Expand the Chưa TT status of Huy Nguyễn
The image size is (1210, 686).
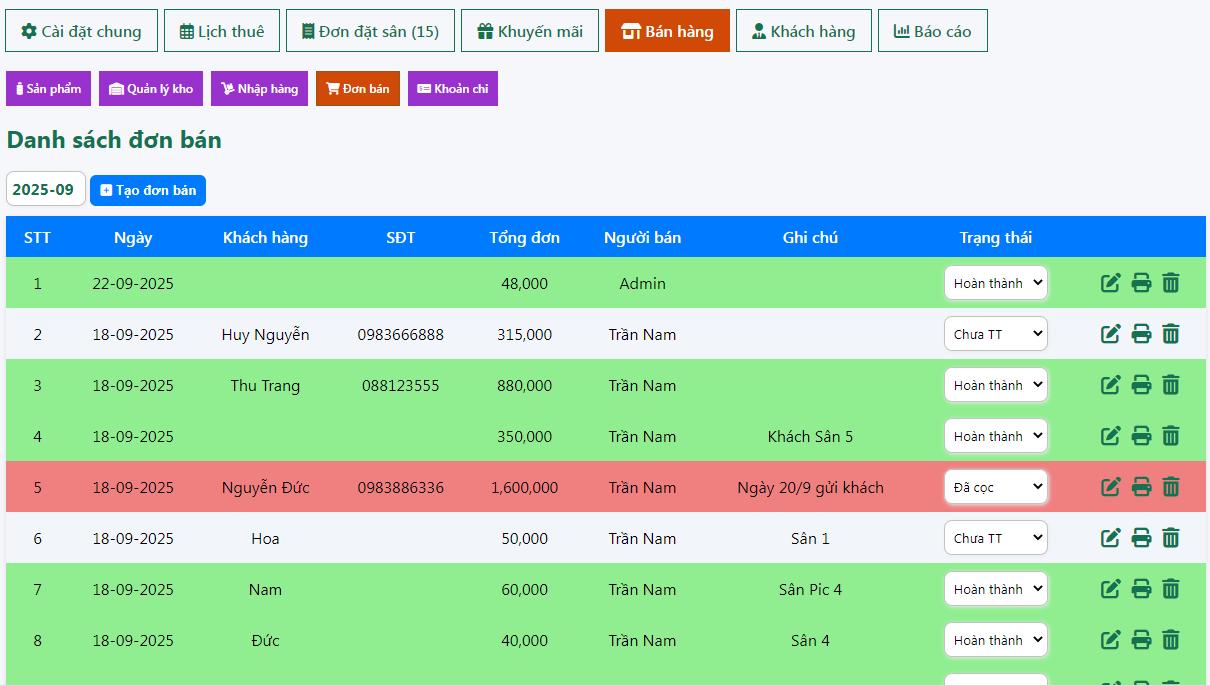(995, 334)
